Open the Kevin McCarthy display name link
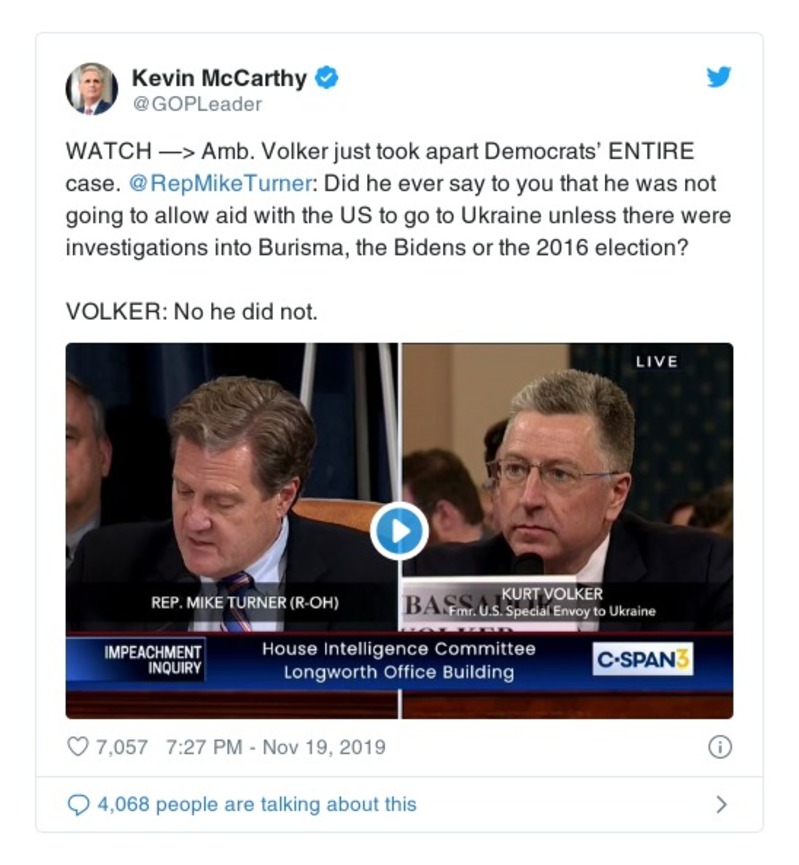The width and height of the screenshot is (799, 865). [x=218, y=77]
